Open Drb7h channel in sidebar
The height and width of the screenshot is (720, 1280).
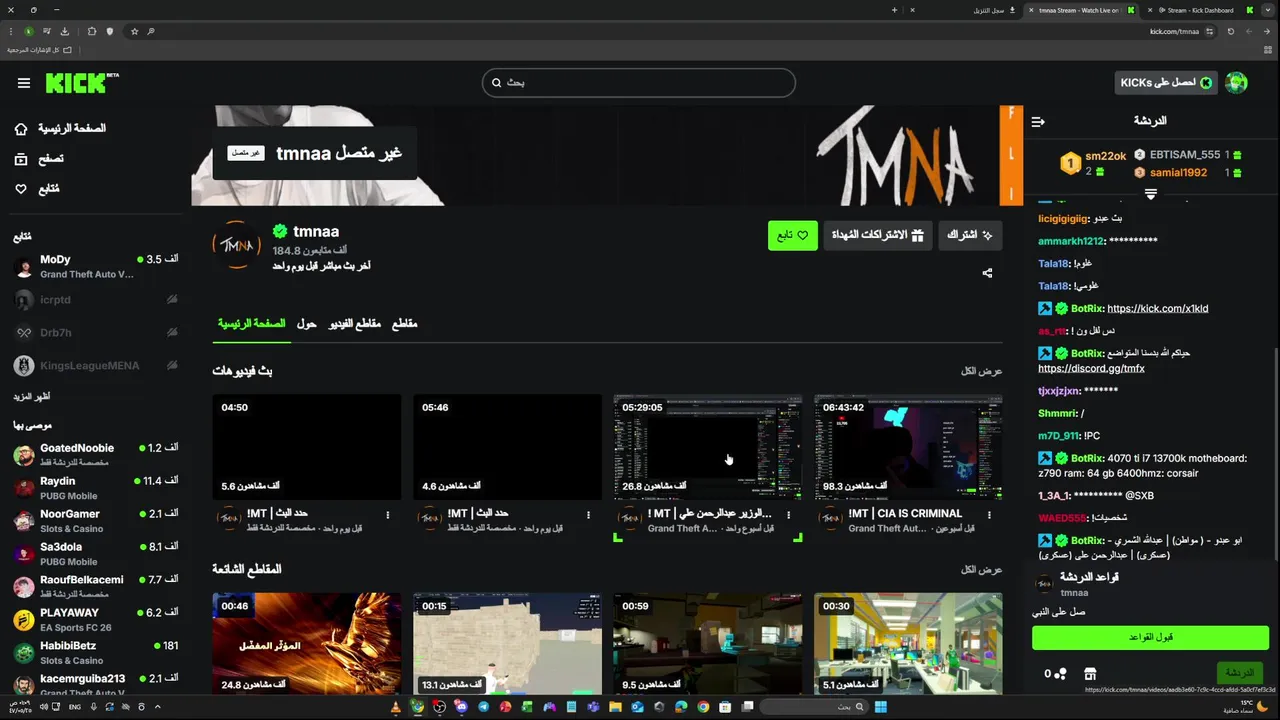point(96,332)
